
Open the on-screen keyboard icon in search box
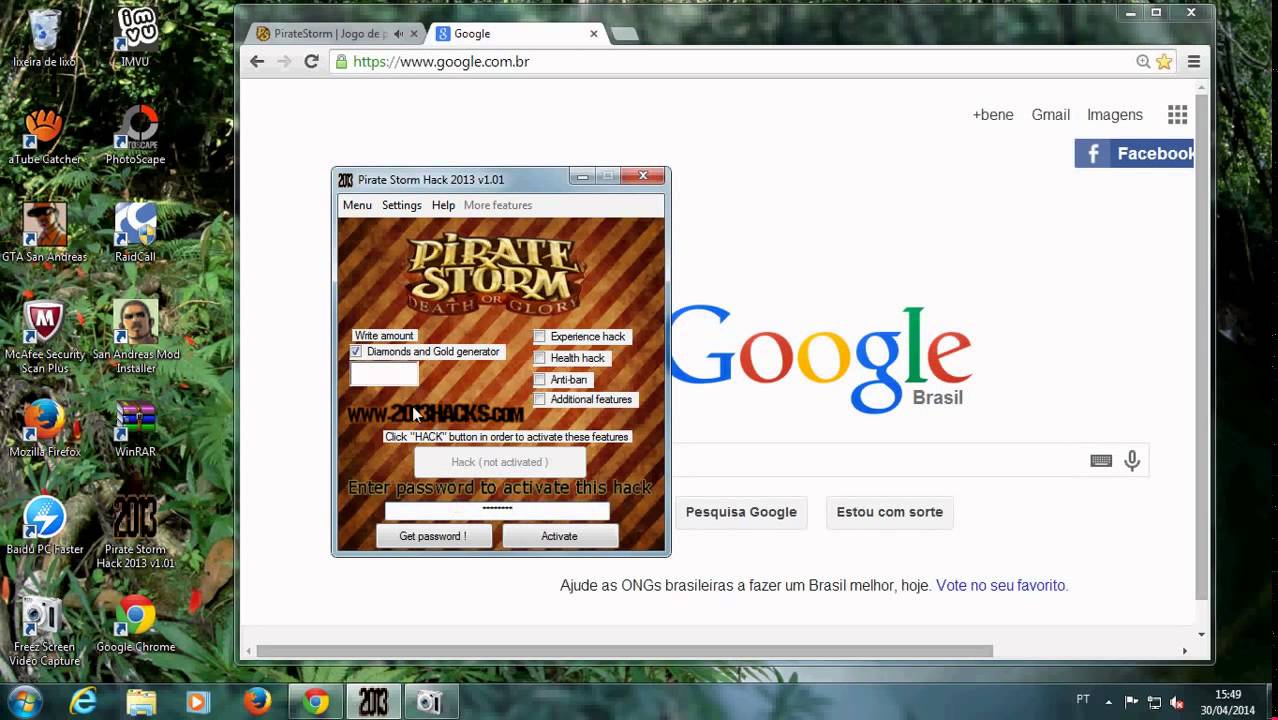[x=1101, y=460]
